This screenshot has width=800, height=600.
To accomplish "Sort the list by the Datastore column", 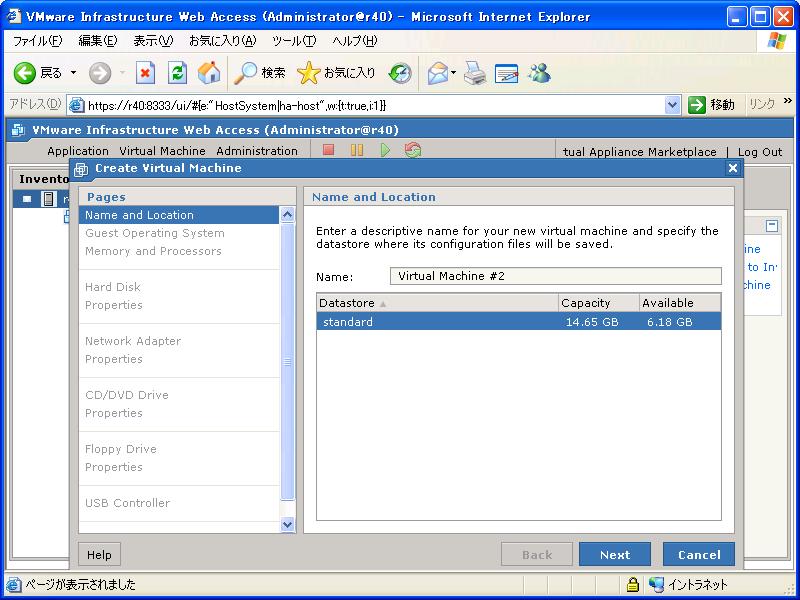I will tap(437, 303).
